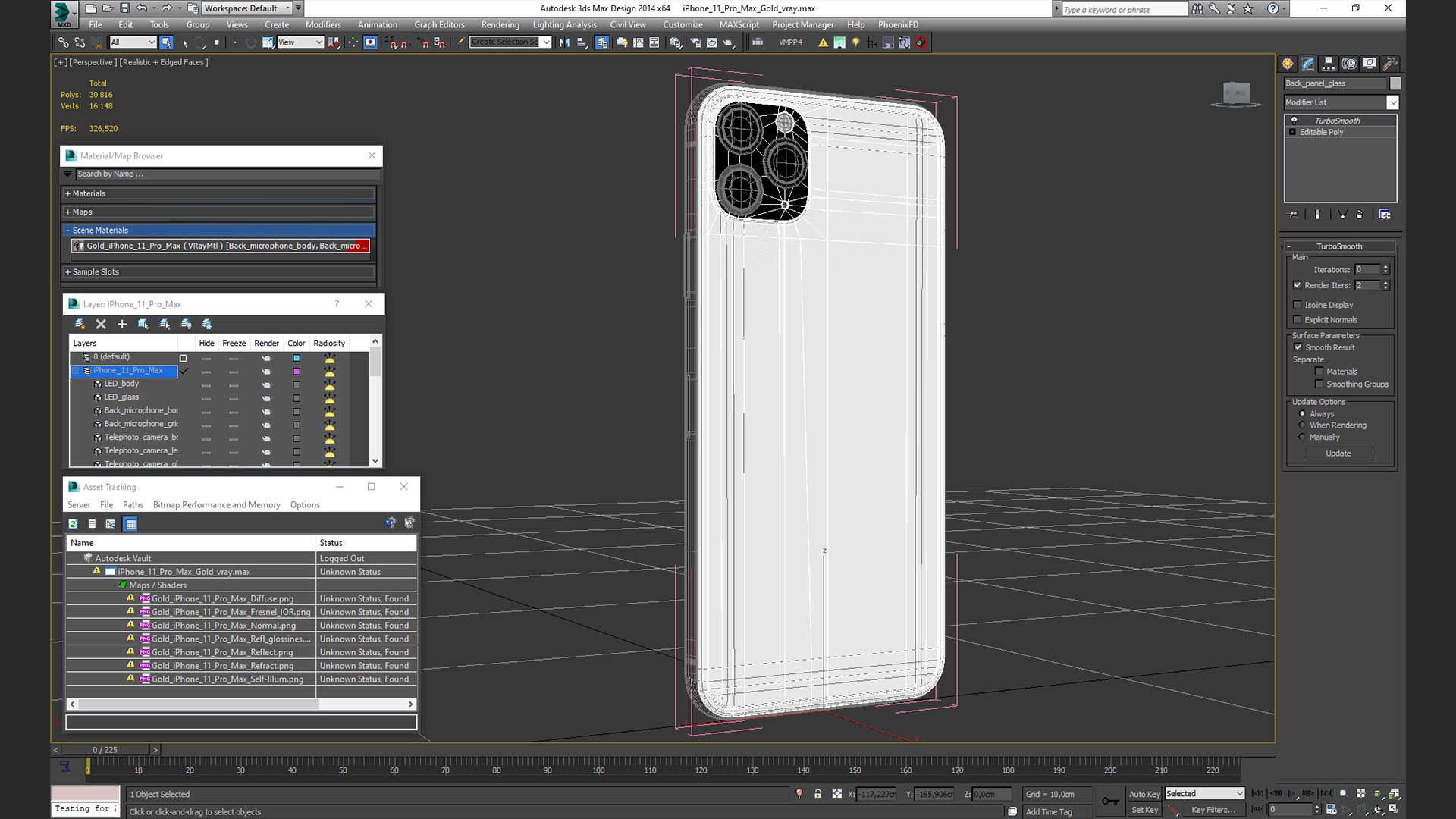Expand the Editable Poly plus sign
1456x819 pixels.
point(1293,132)
